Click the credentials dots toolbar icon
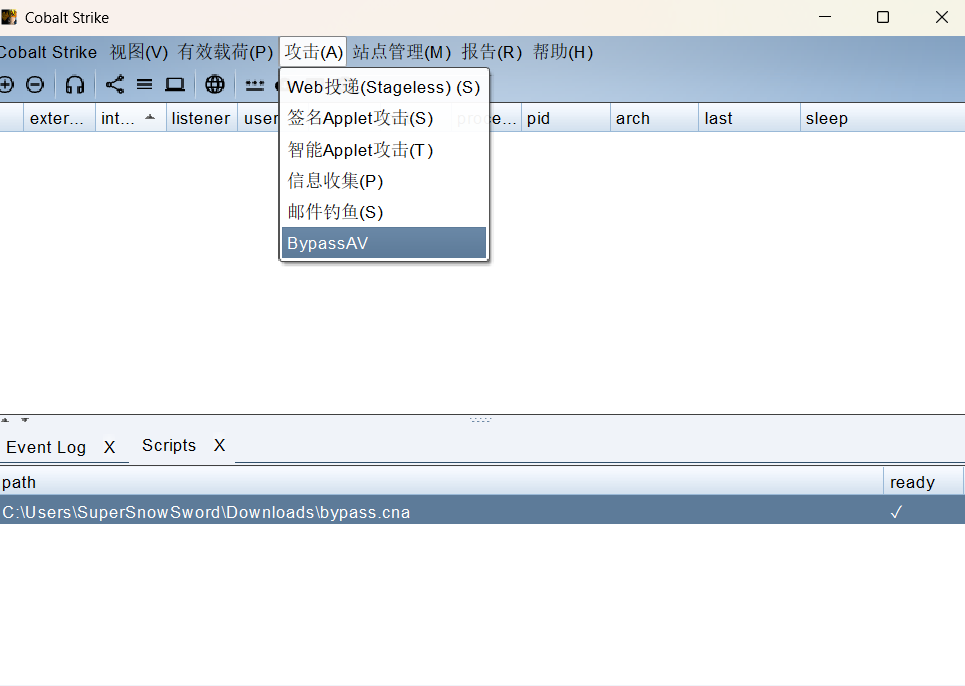 coord(255,85)
